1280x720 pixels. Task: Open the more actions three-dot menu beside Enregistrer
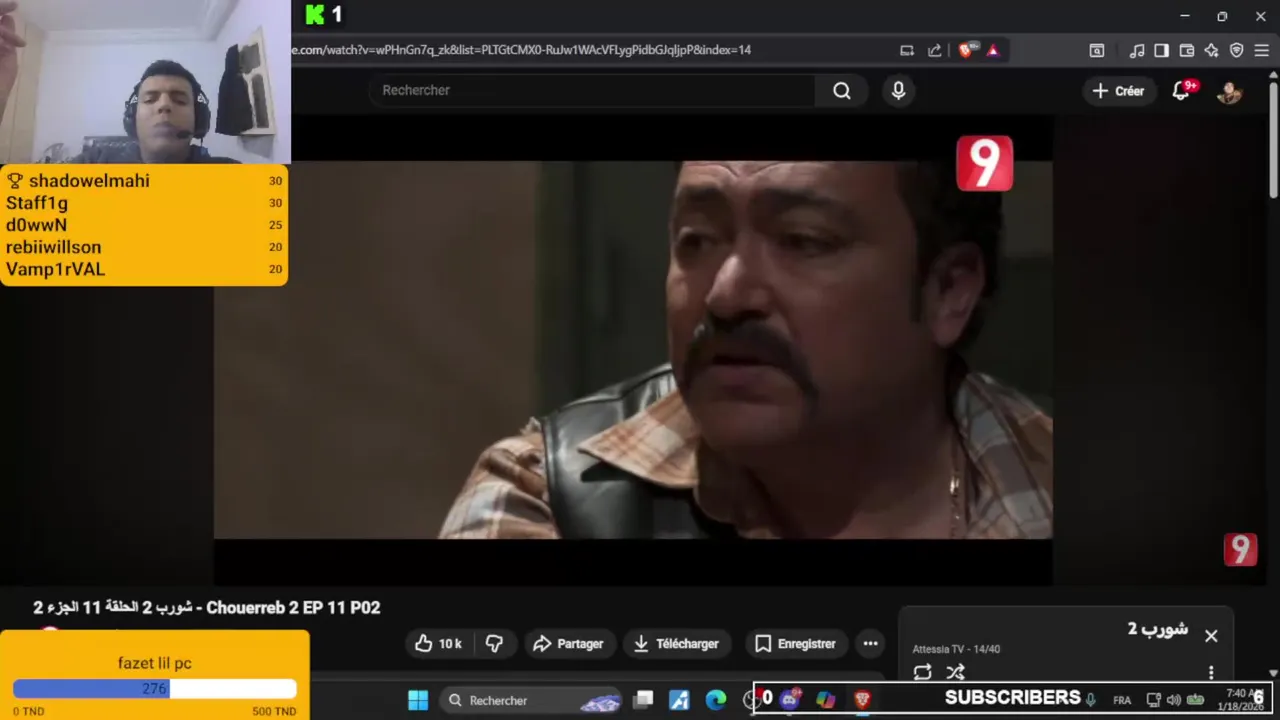(x=870, y=644)
